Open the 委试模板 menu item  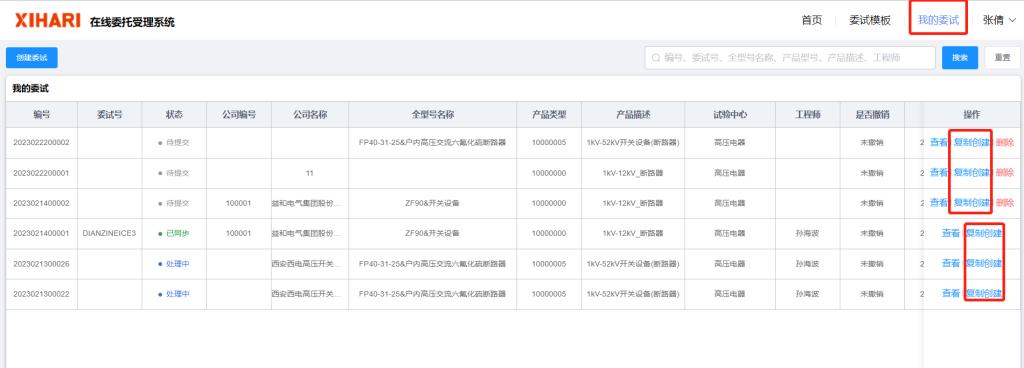[869, 20]
